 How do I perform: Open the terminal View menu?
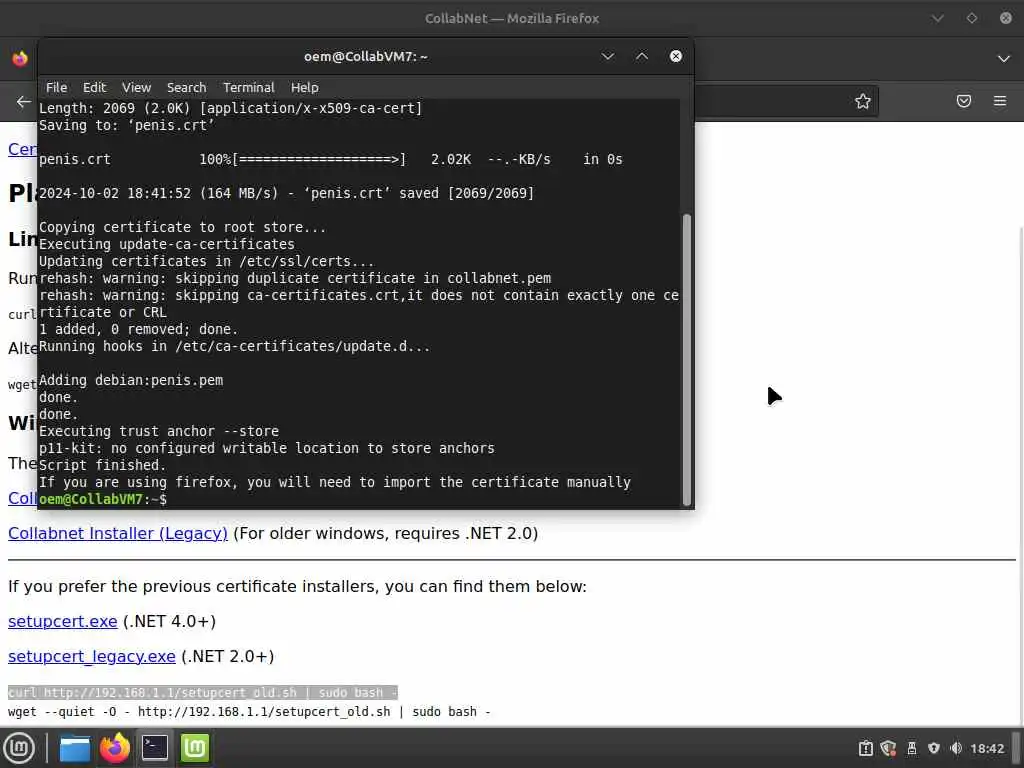coord(136,88)
